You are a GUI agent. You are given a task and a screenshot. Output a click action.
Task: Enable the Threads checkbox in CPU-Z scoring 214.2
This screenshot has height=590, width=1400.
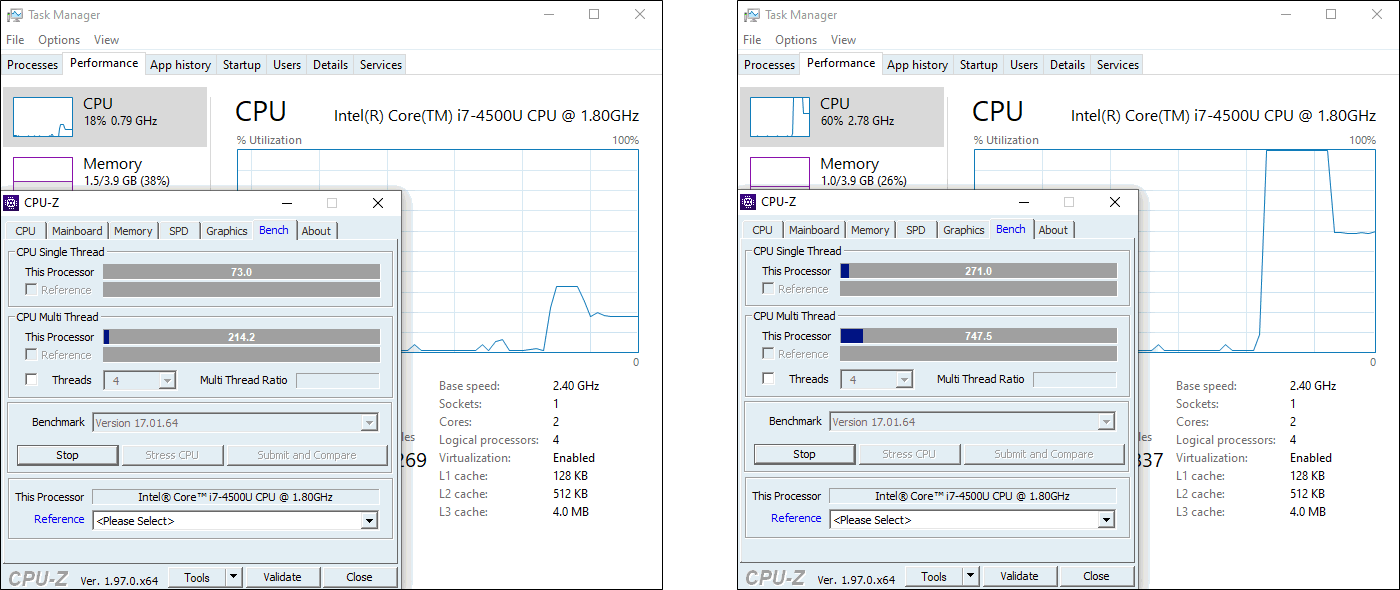(x=32, y=380)
